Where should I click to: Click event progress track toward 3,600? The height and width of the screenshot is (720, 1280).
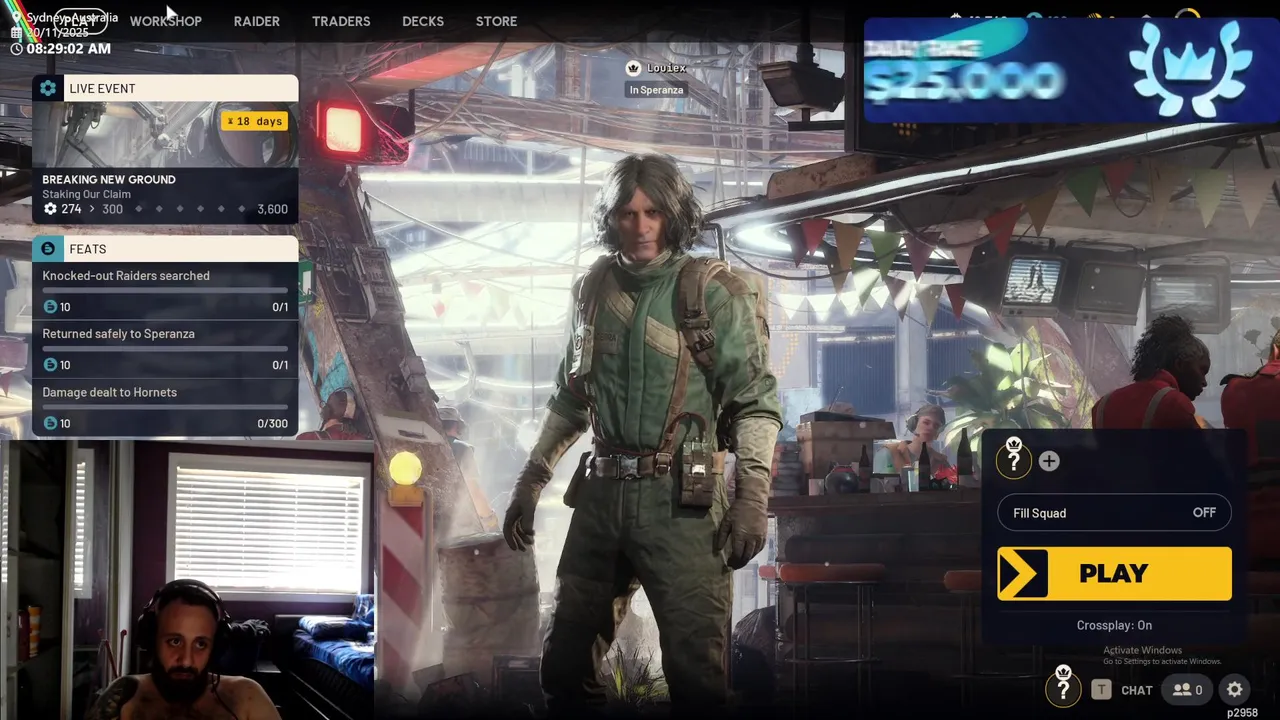click(190, 209)
